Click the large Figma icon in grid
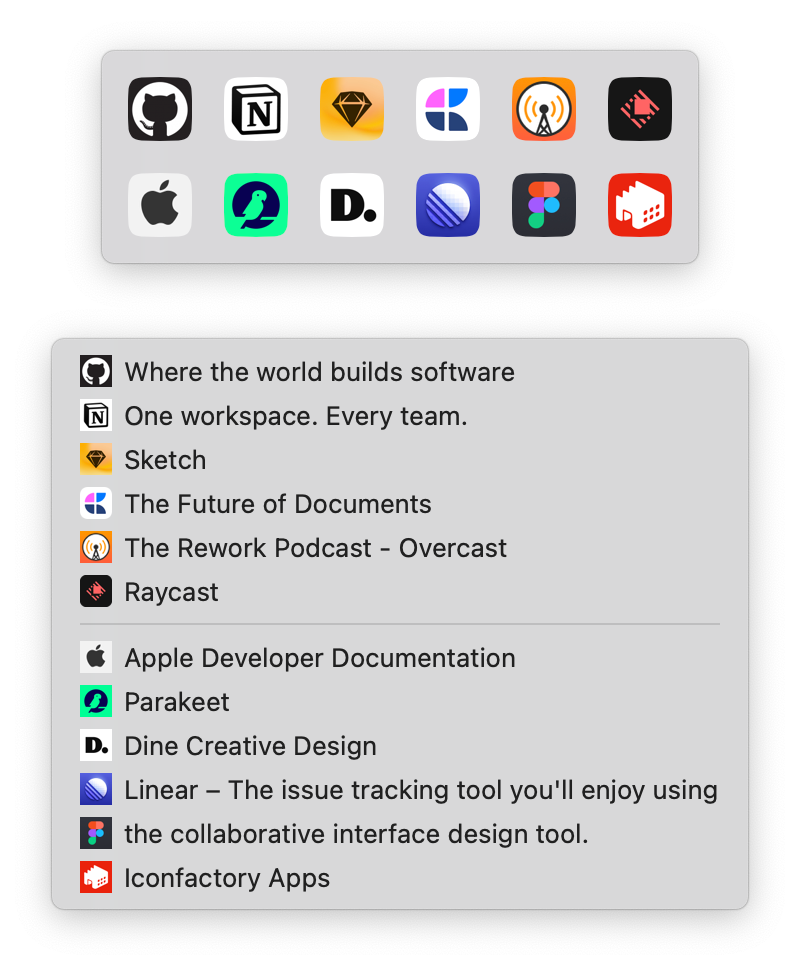800x960 pixels. tap(544, 205)
